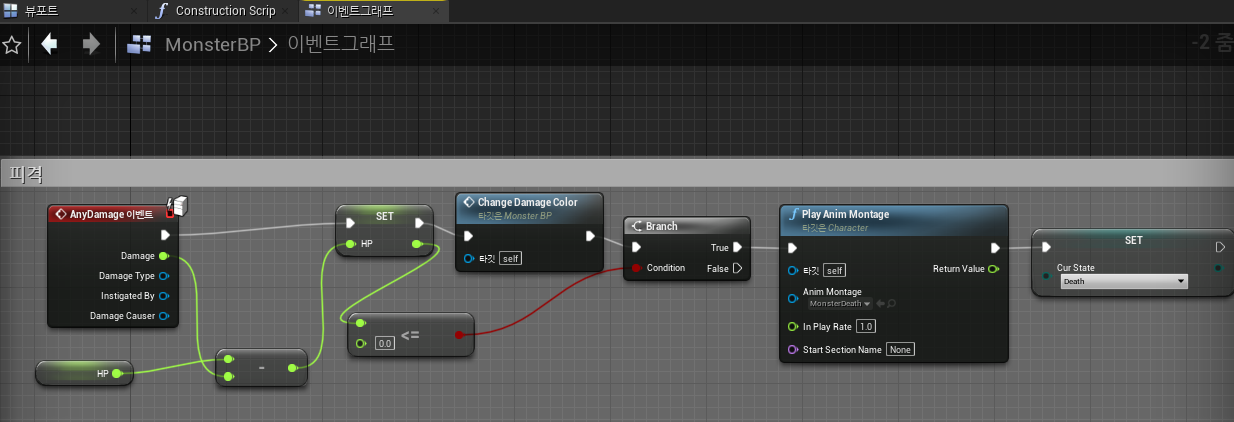Screen dimensions: 1234x422
Task: Click the Branch Condition input pin
Action: click(636, 268)
